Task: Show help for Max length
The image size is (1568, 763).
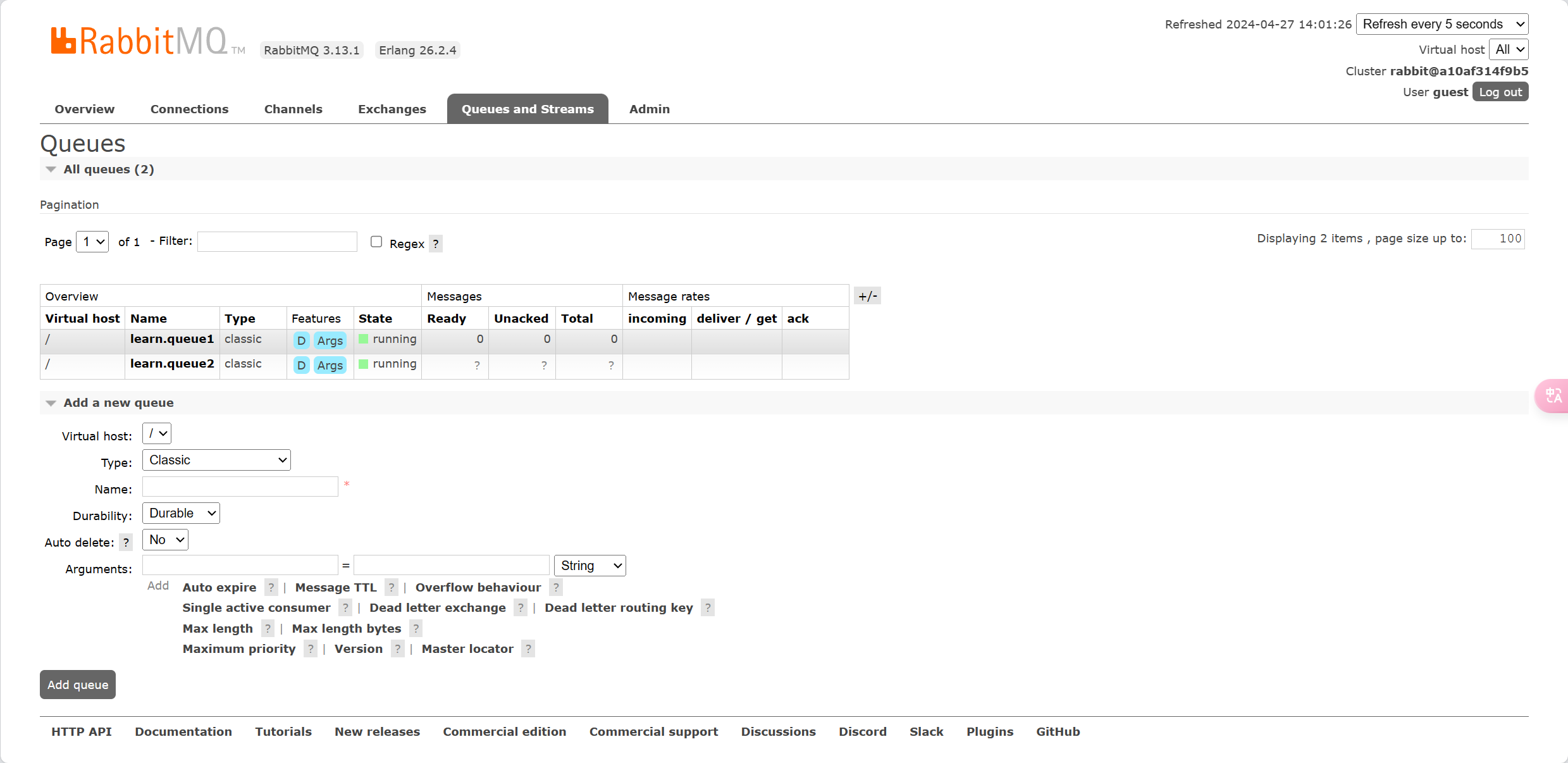Action: [x=268, y=628]
